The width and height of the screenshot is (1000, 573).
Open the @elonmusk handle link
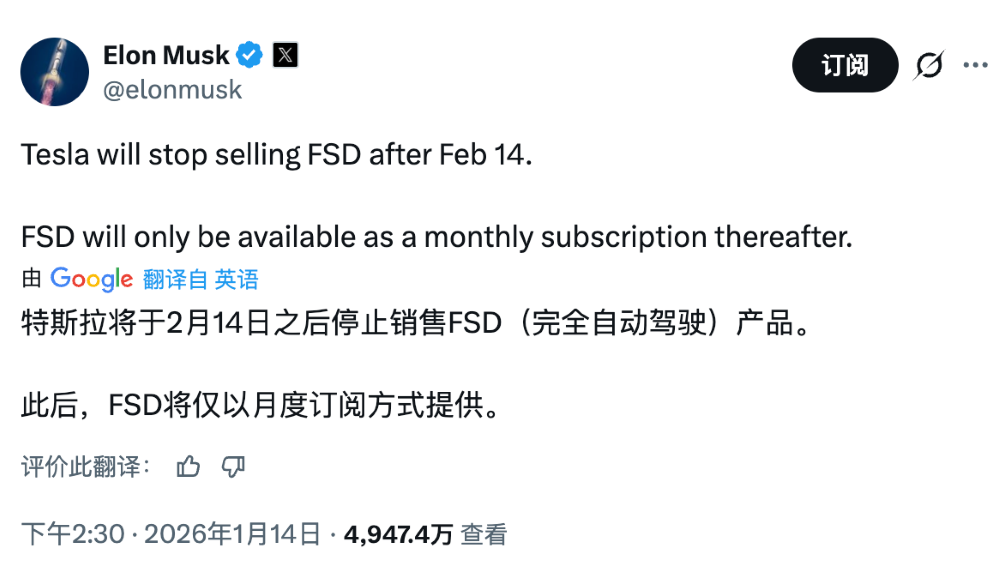coord(172,90)
